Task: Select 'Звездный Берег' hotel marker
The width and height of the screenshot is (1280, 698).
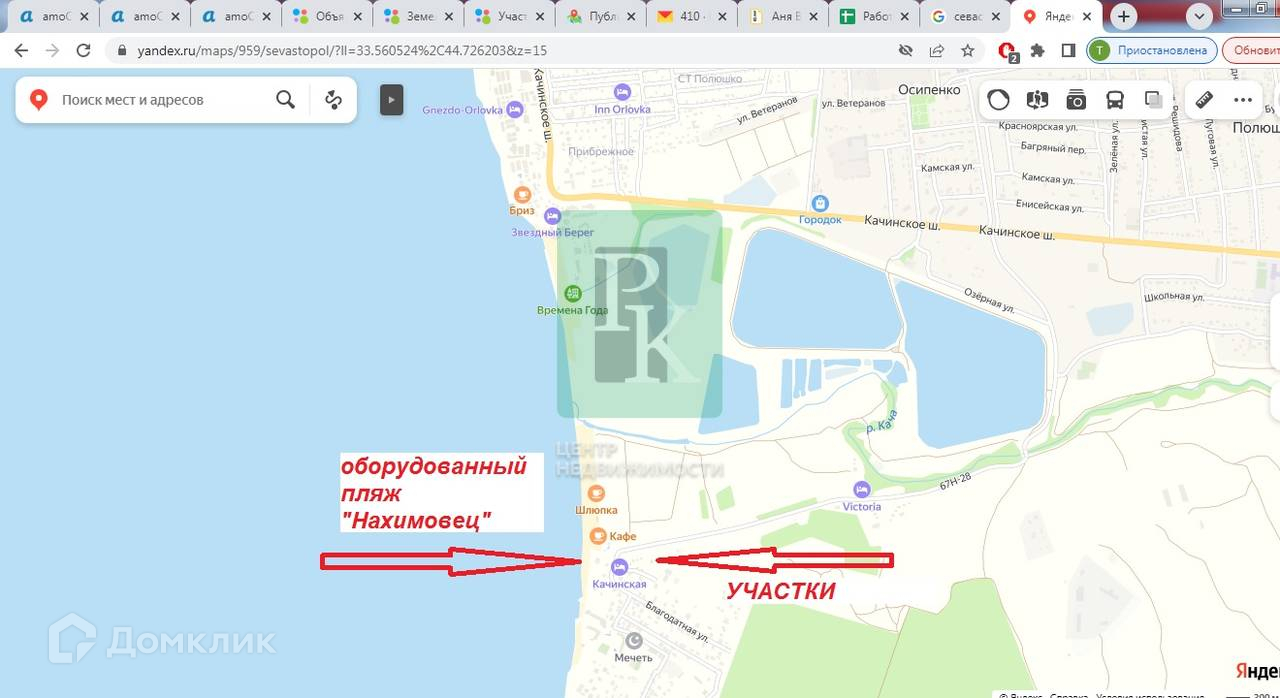Action: coord(552,216)
